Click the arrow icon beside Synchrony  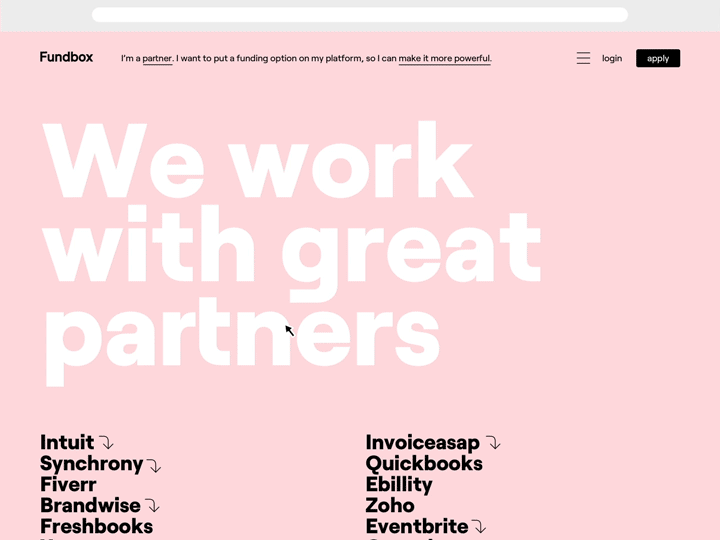(x=154, y=465)
